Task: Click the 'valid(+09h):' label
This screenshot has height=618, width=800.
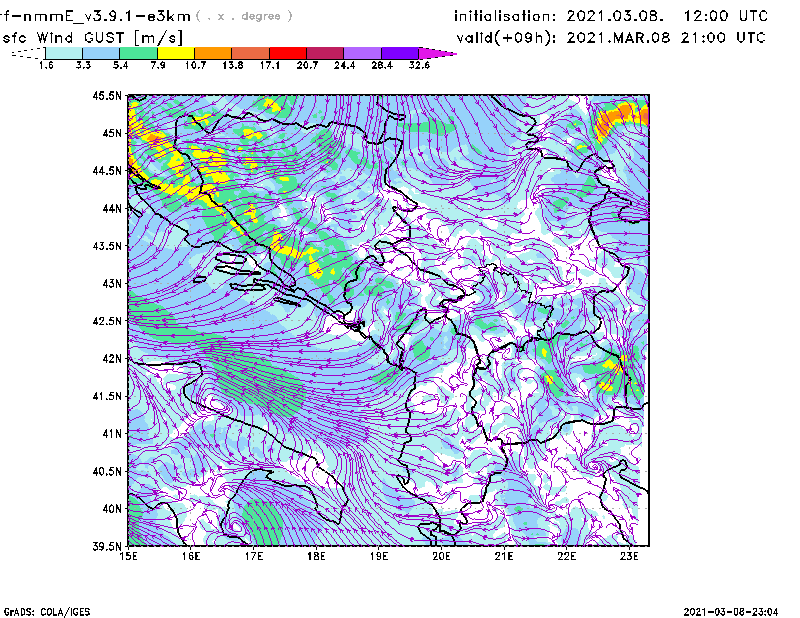Action: (506, 38)
